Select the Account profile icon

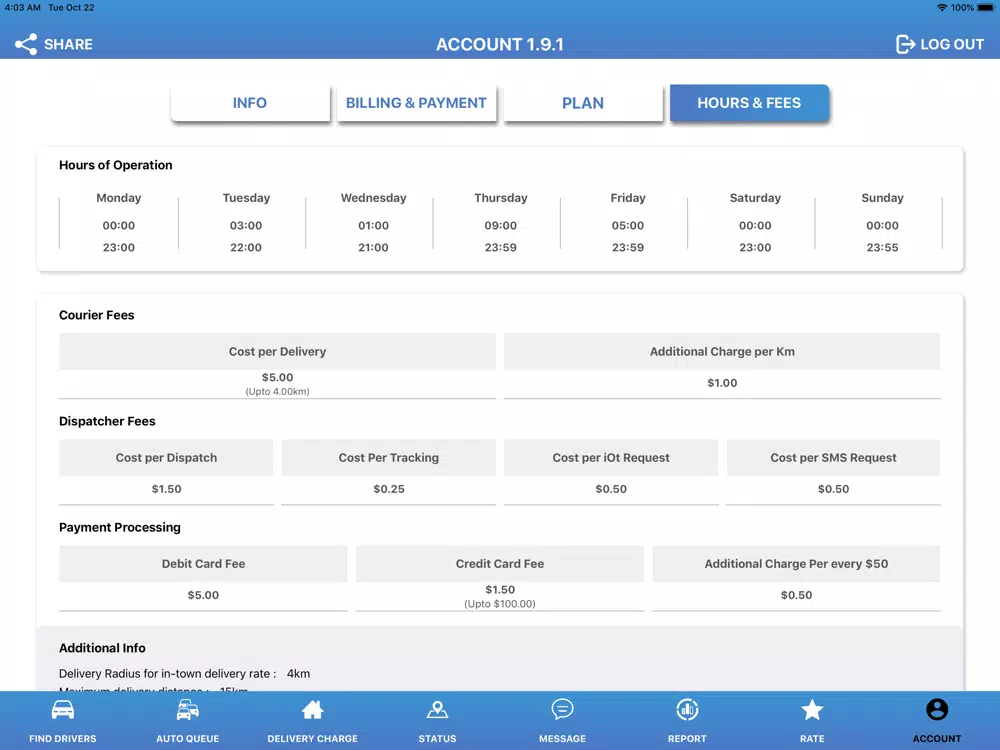click(937, 709)
